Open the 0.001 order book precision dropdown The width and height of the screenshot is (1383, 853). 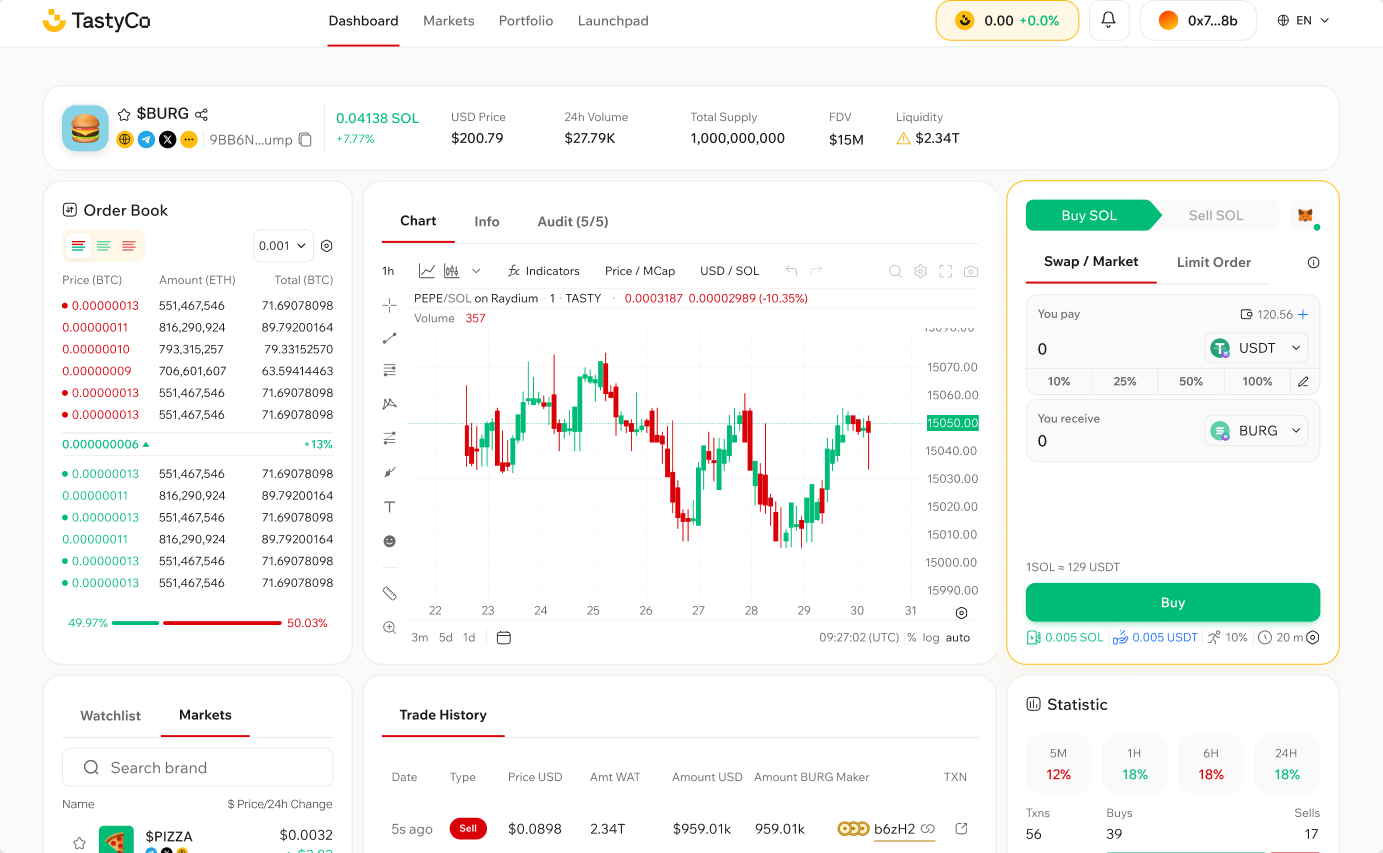click(x=283, y=246)
